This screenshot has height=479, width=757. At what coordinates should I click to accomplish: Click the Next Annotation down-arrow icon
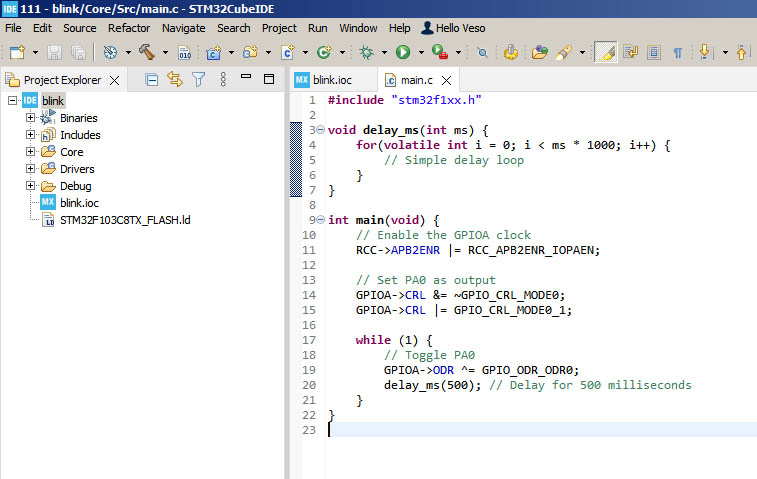point(704,51)
